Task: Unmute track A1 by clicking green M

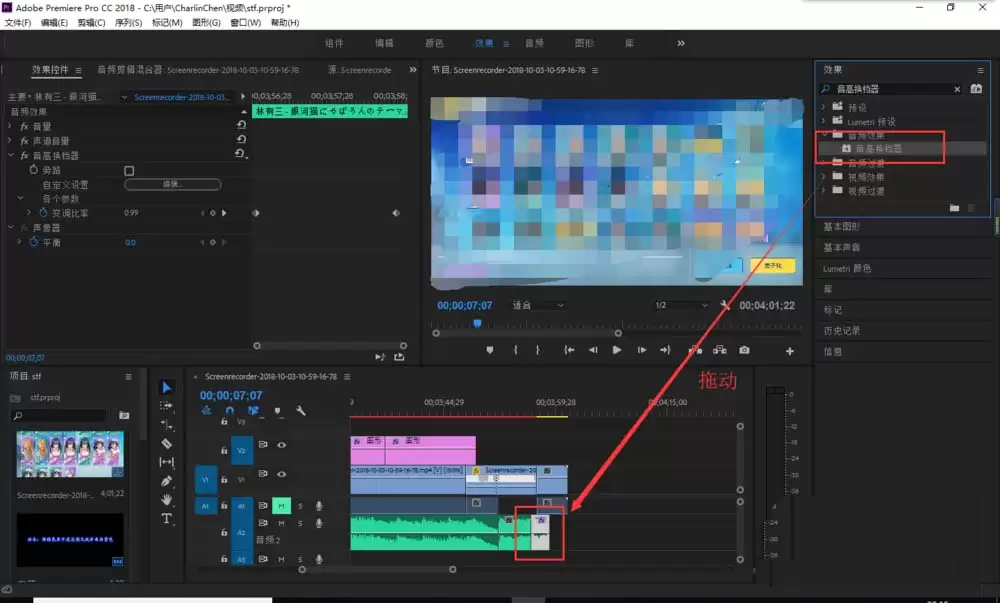Action: 281,506
